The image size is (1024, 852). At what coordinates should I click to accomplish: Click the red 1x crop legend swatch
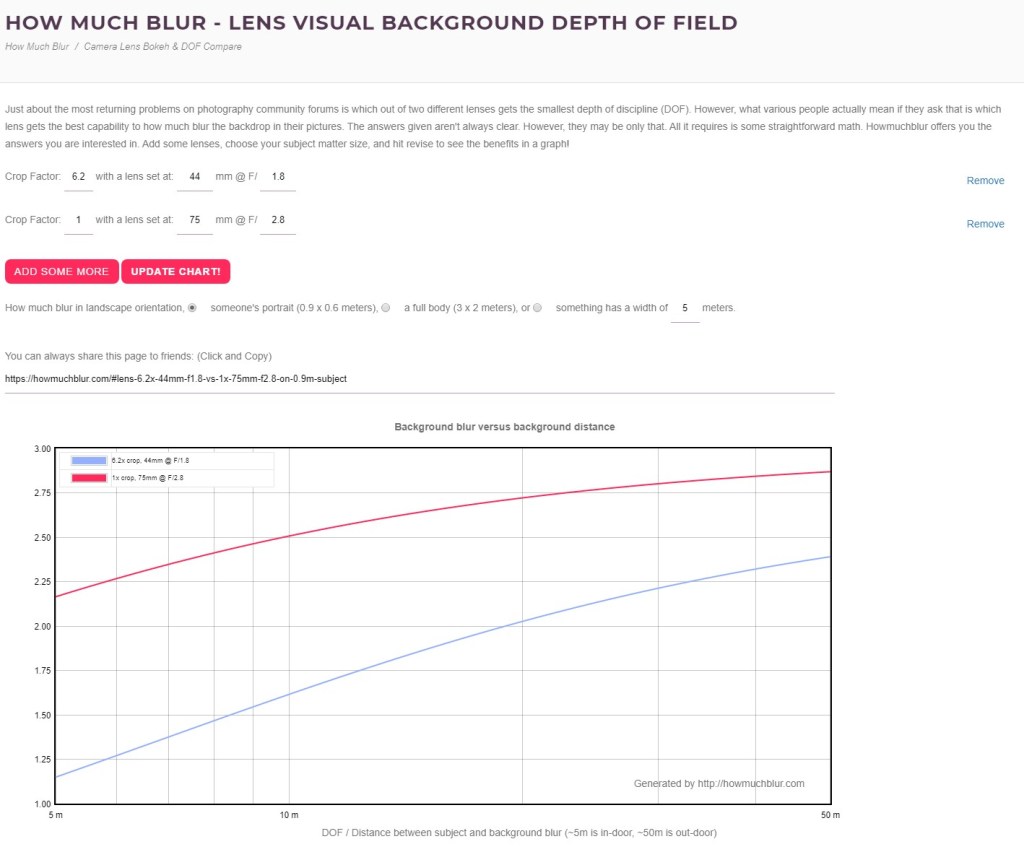coord(90,478)
